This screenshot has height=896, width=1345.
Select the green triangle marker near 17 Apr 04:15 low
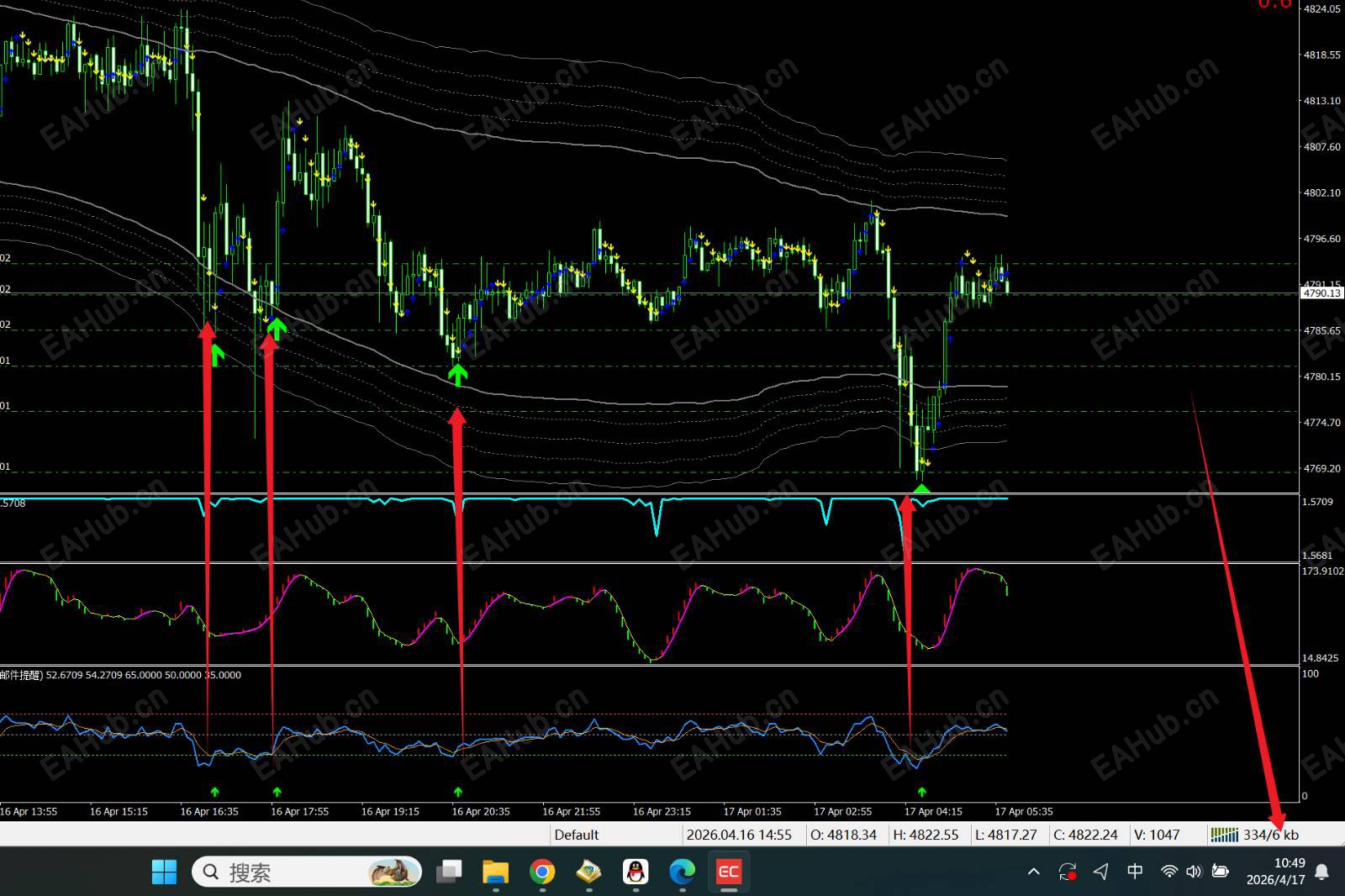(x=922, y=488)
